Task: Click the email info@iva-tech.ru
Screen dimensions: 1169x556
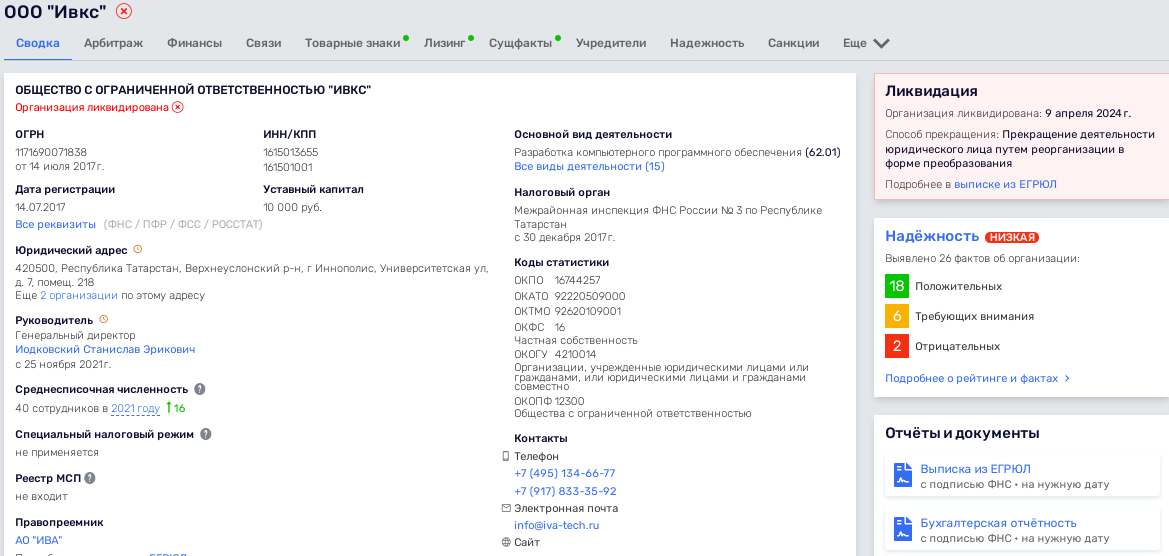Action: point(556,525)
